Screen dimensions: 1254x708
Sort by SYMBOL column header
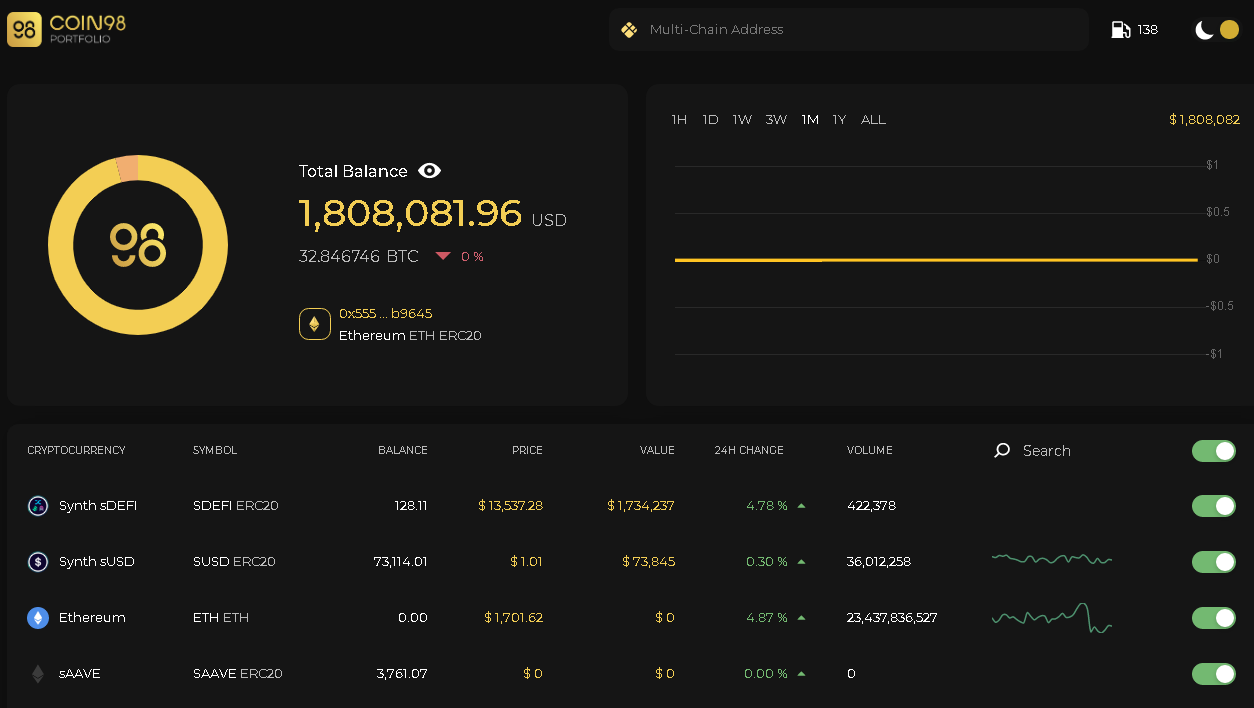[x=215, y=451]
